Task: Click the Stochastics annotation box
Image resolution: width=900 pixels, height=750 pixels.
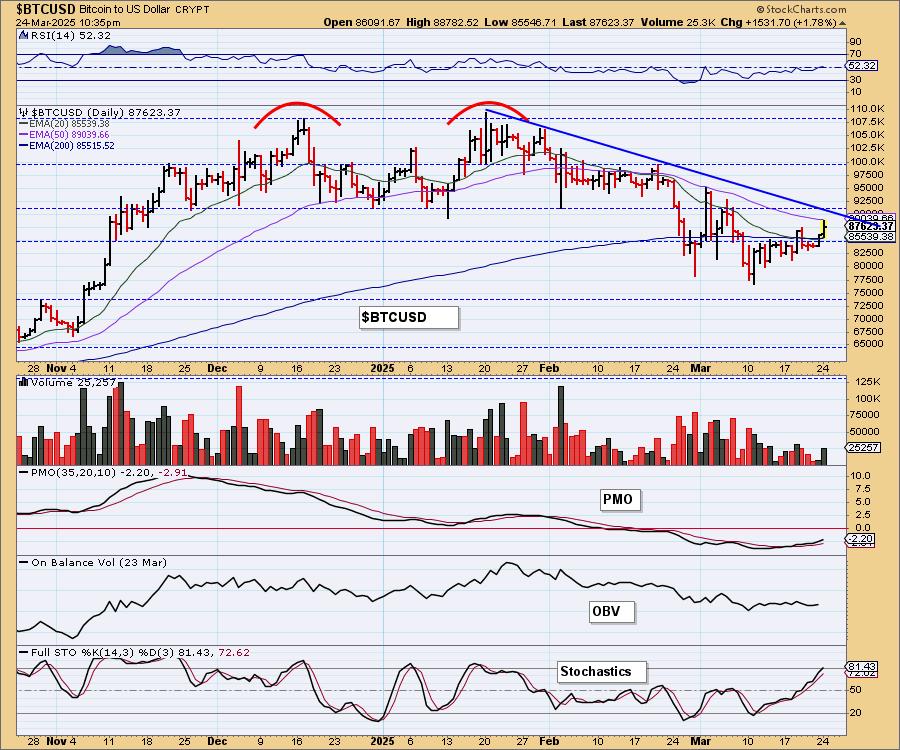Action: coord(602,671)
